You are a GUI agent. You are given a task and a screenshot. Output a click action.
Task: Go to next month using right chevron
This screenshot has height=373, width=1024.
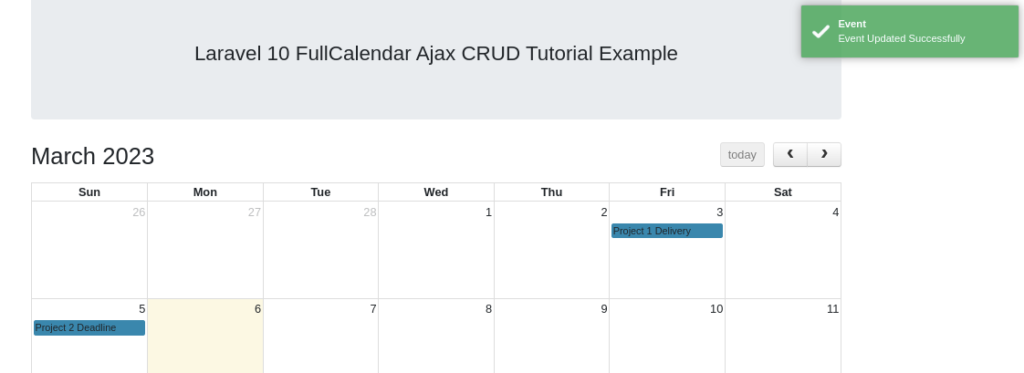click(824, 155)
